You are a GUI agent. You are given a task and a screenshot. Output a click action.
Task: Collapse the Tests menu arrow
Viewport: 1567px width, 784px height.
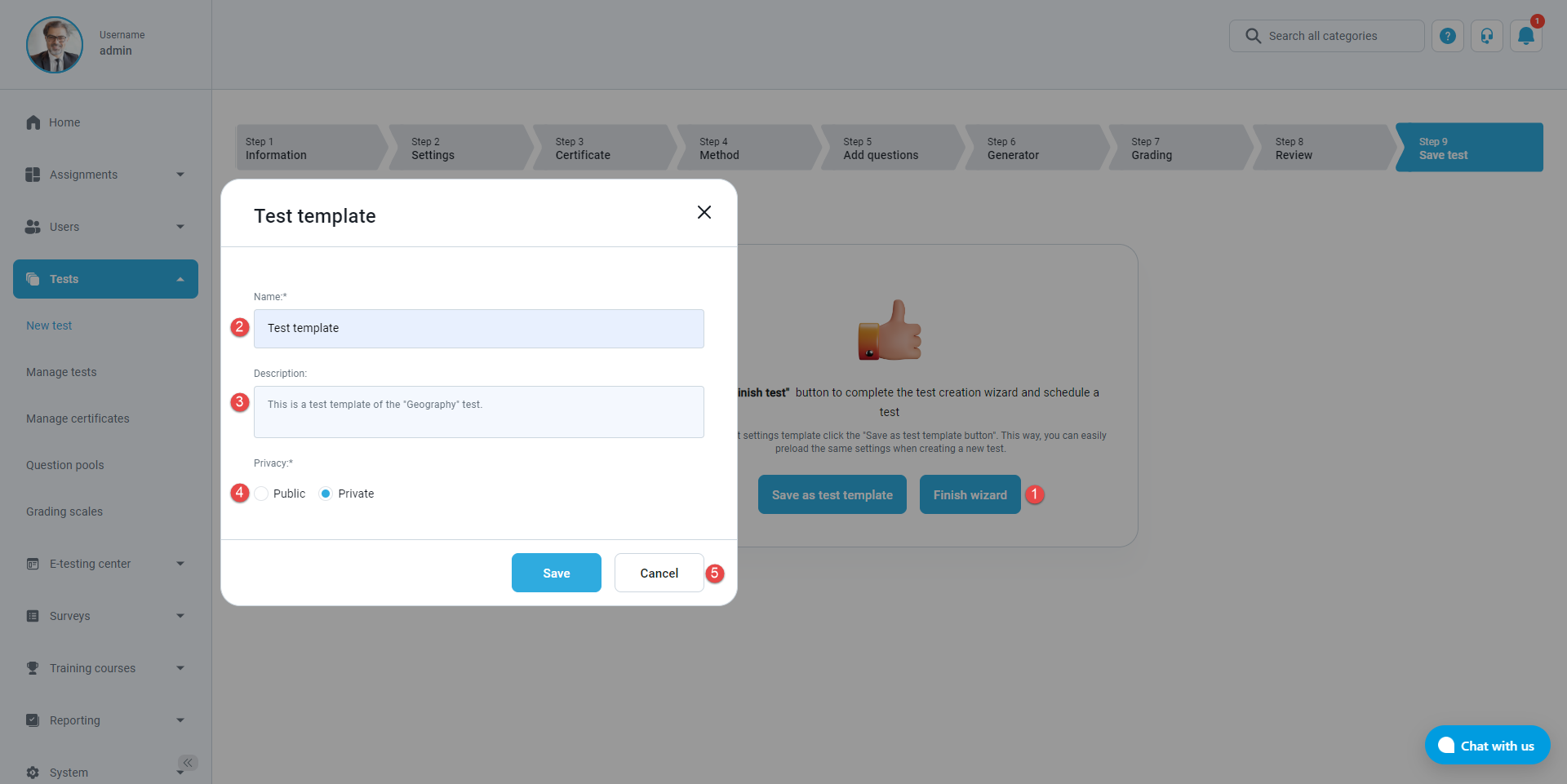180,279
